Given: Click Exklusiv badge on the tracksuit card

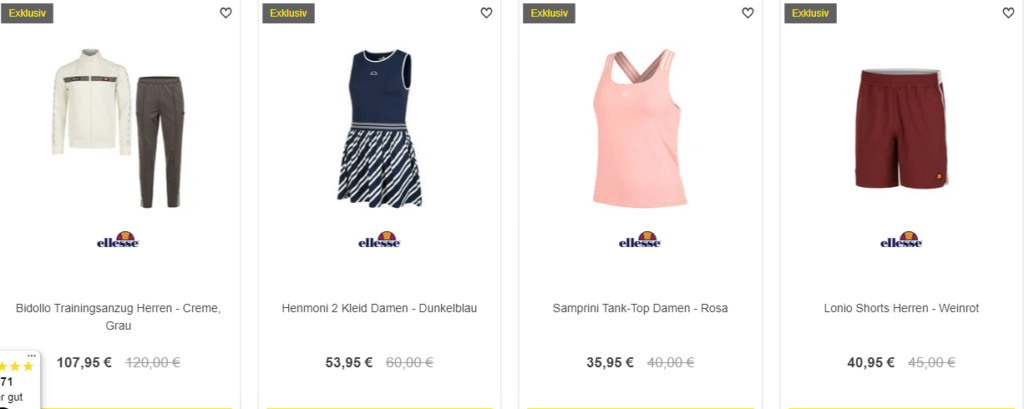Looking at the screenshot, I should coord(27,13).
